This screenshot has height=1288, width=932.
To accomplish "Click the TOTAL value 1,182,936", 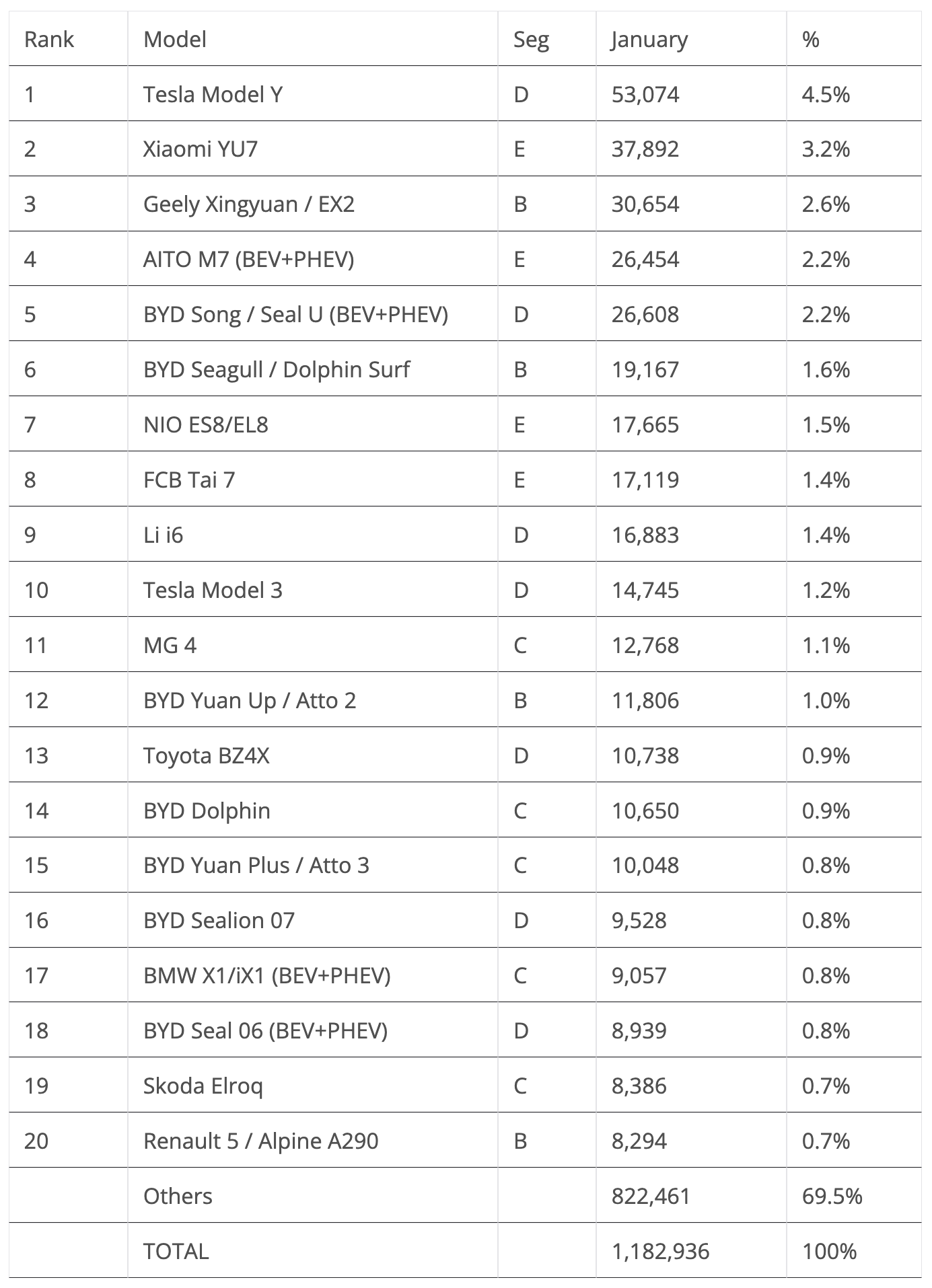I will [x=660, y=1251].
